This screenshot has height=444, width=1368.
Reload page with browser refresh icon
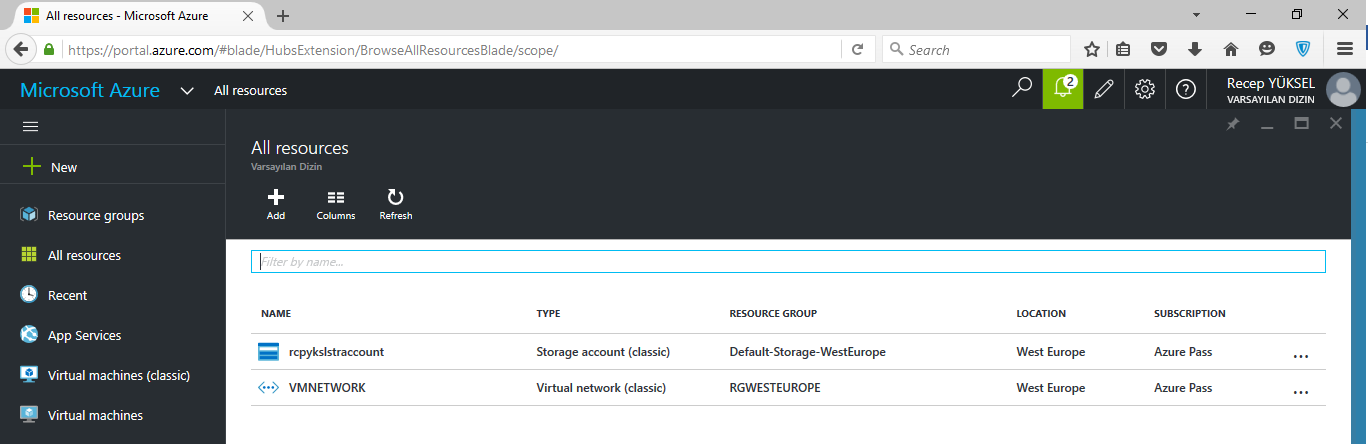[x=857, y=49]
